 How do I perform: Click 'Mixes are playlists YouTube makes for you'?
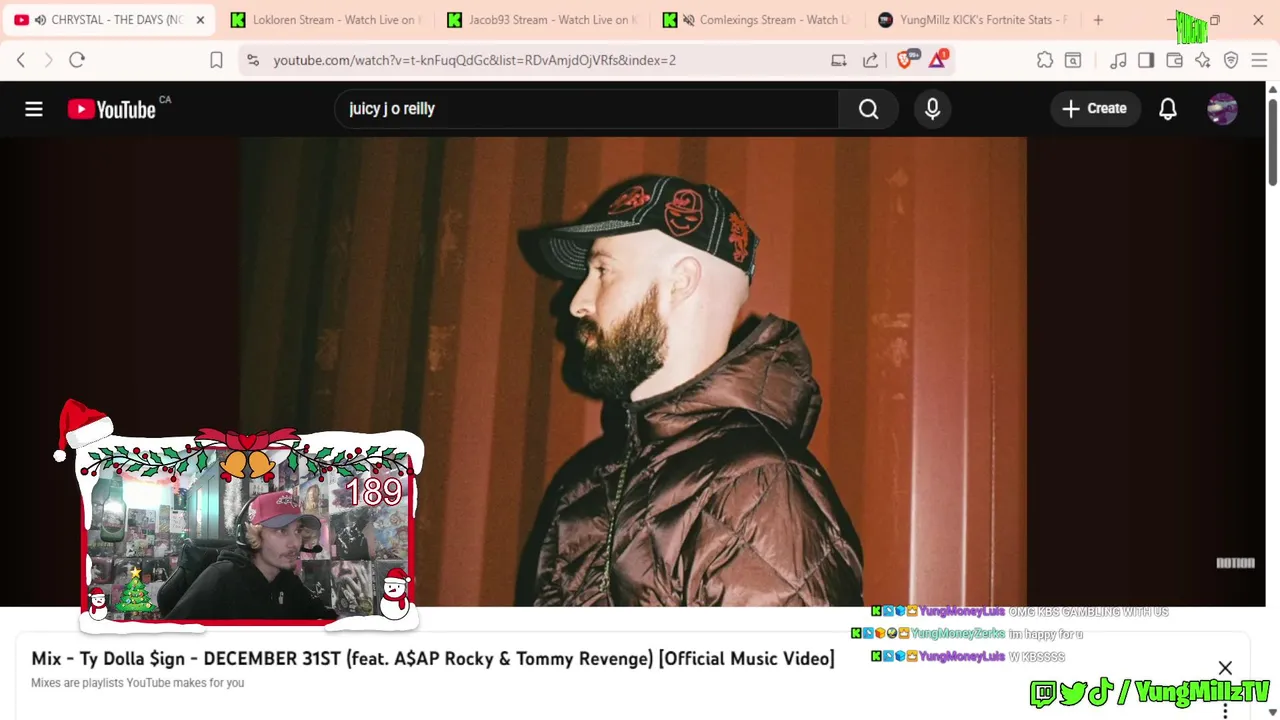[138, 683]
